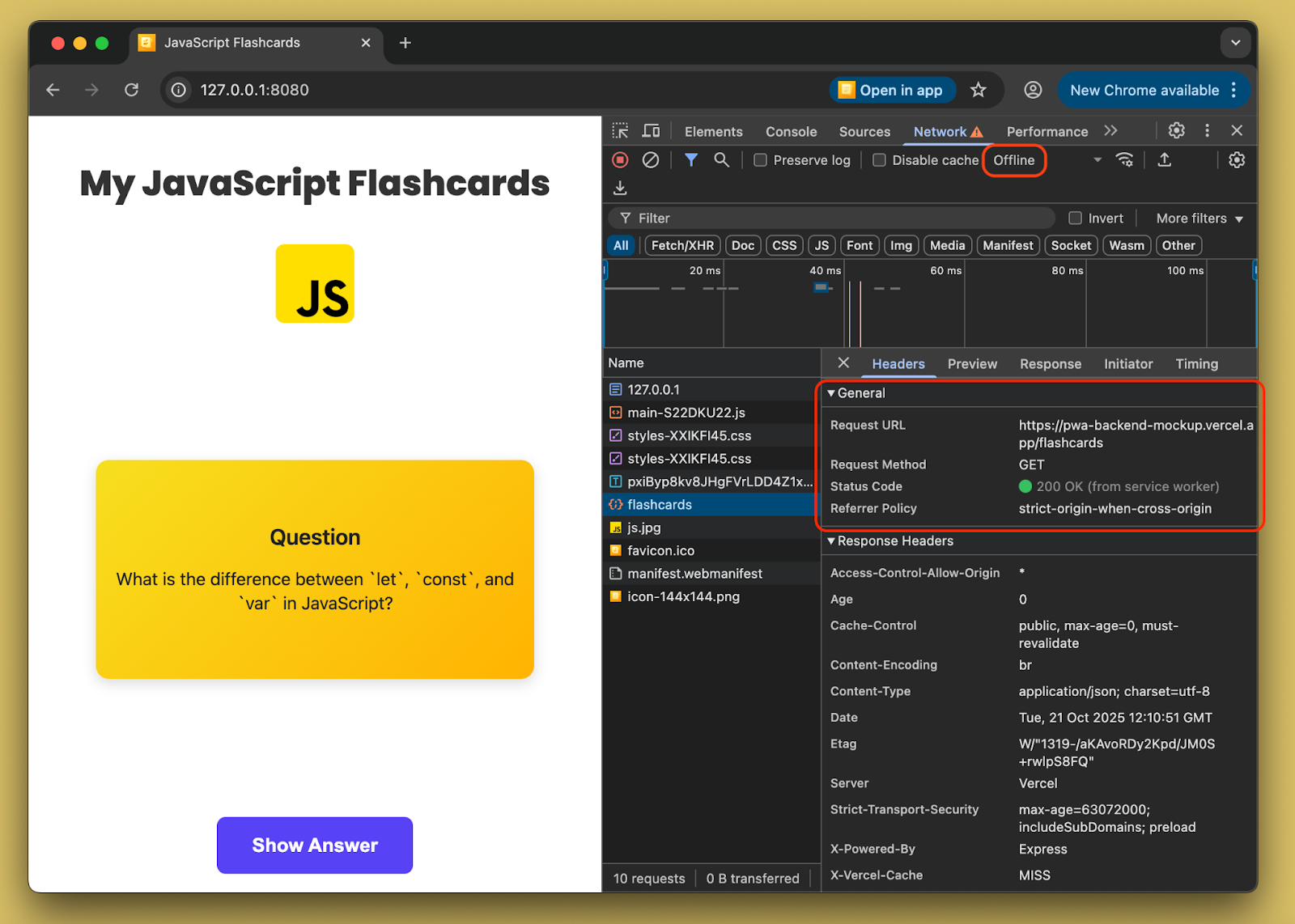Click the Show Answer button
This screenshot has width=1295, height=924.
[x=315, y=846]
